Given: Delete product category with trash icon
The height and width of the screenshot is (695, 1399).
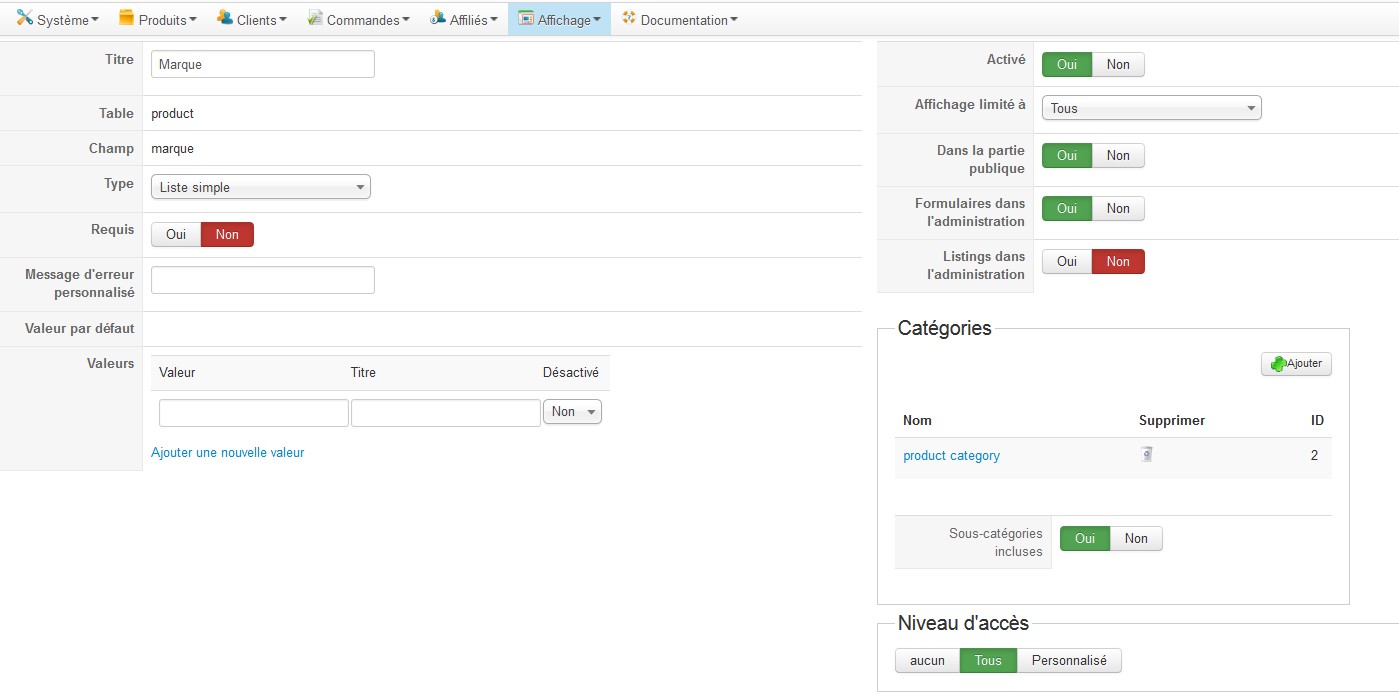Looking at the screenshot, I should click(x=1147, y=454).
